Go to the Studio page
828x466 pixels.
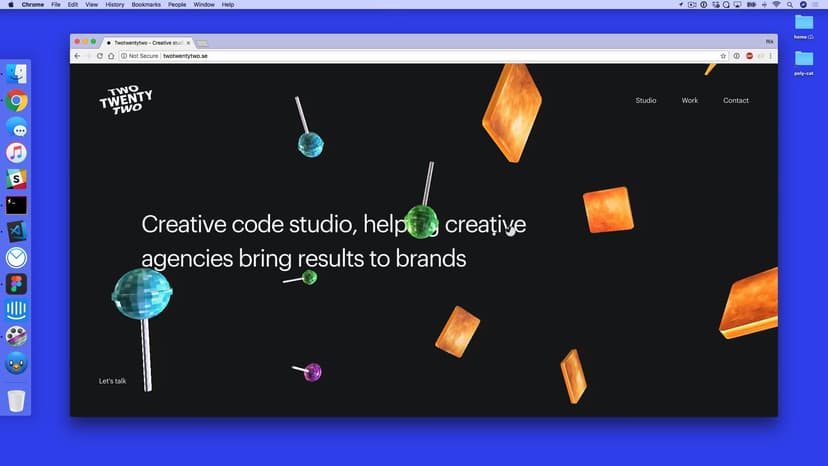click(646, 101)
